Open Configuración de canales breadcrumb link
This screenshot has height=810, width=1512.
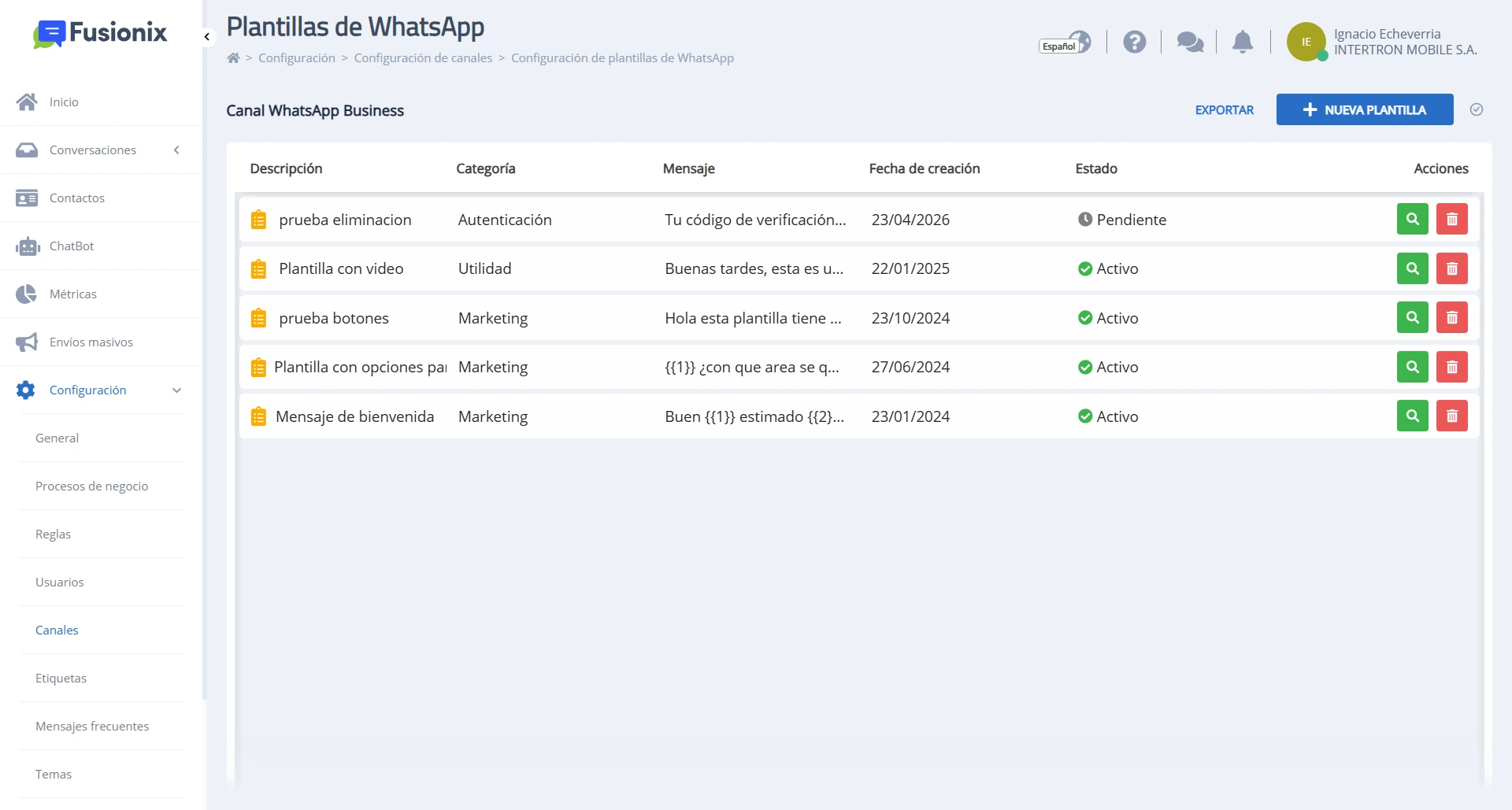423,57
